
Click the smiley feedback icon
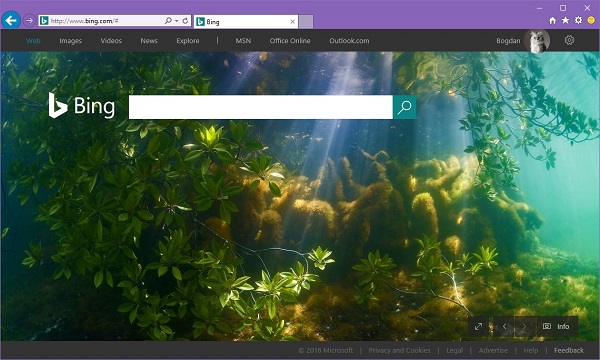(591, 20)
